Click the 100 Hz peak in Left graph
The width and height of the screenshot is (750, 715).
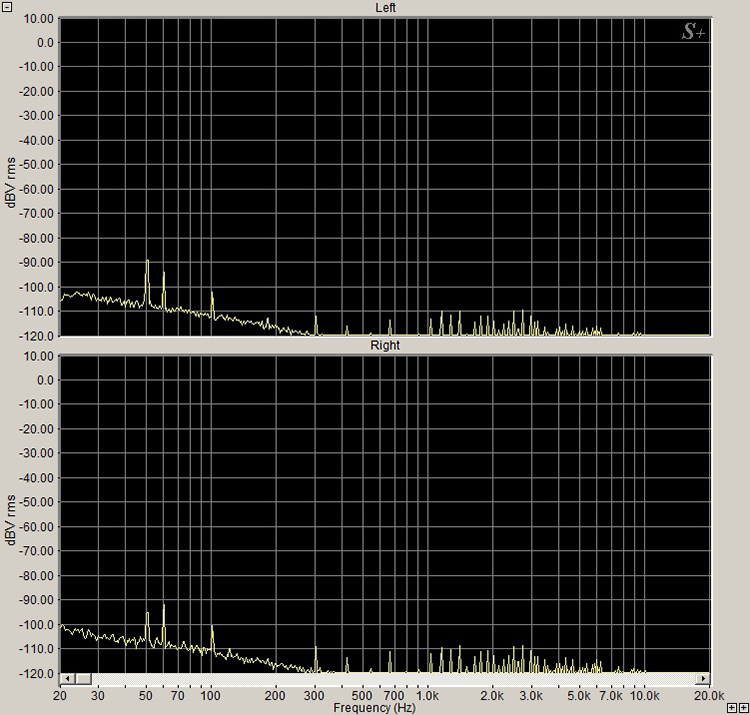(212, 294)
